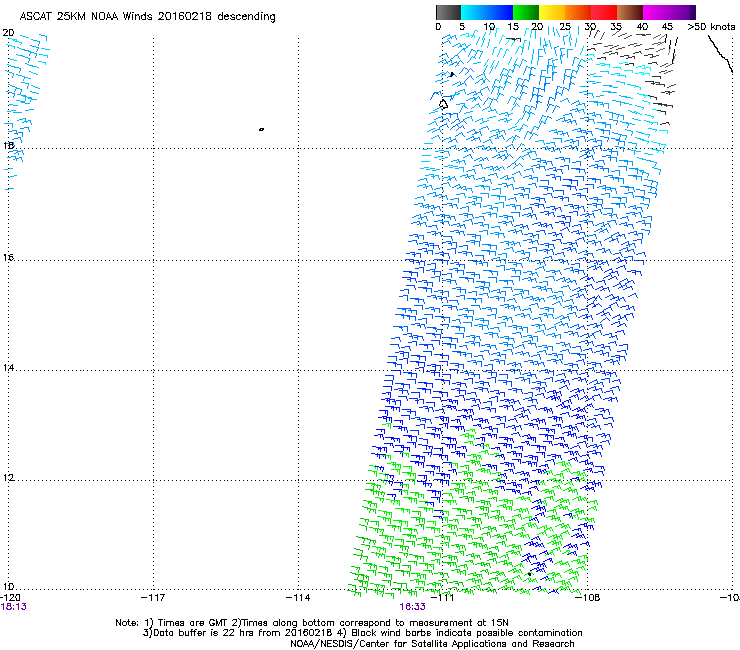Click the dark purple 45-50 knots swatch
Viewport: 740px width, 650px height.
[682, 12]
